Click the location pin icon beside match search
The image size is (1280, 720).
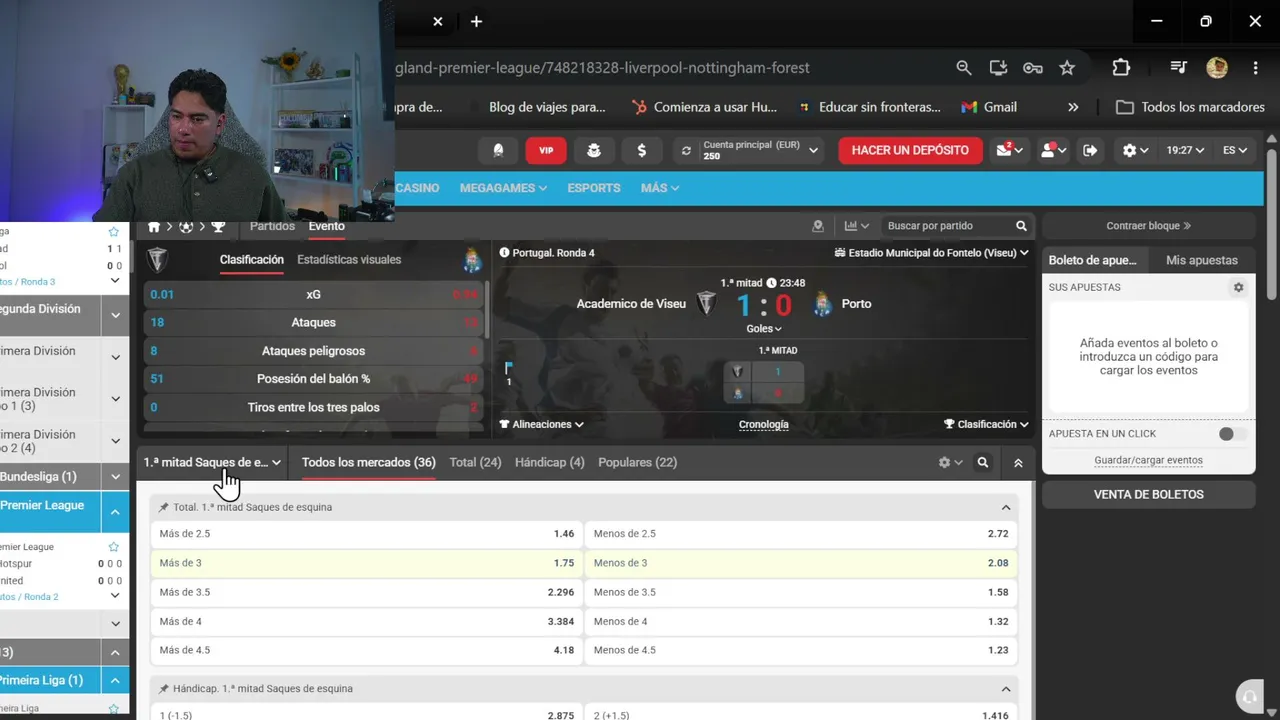point(818,226)
